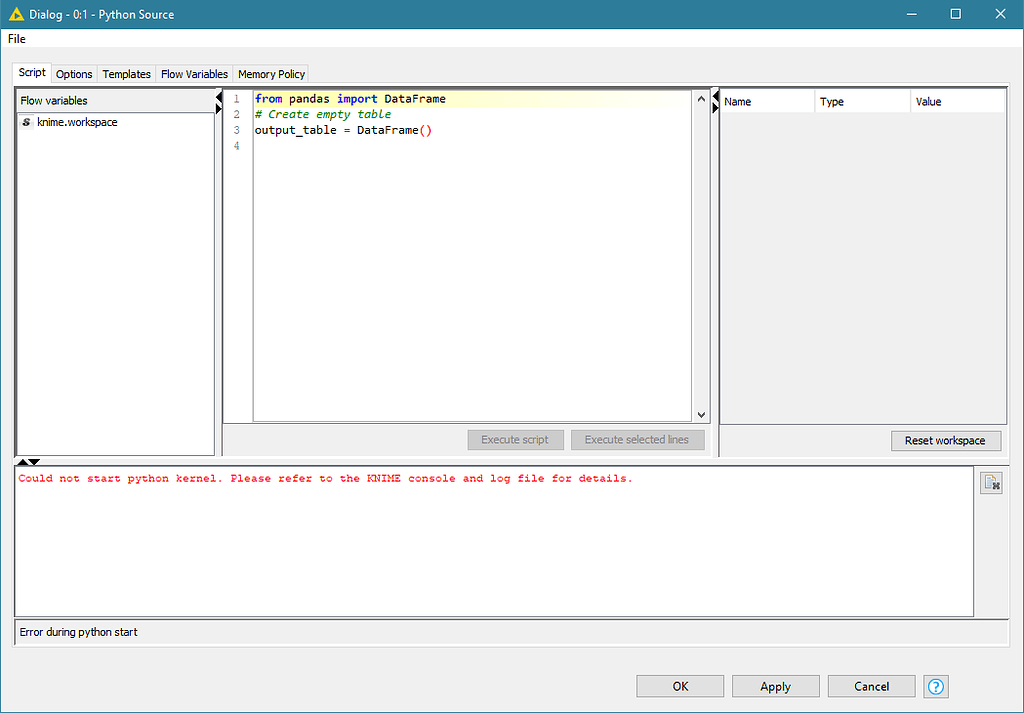Collapse the console area with the downward triangle
The image size is (1024, 713).
33,461
